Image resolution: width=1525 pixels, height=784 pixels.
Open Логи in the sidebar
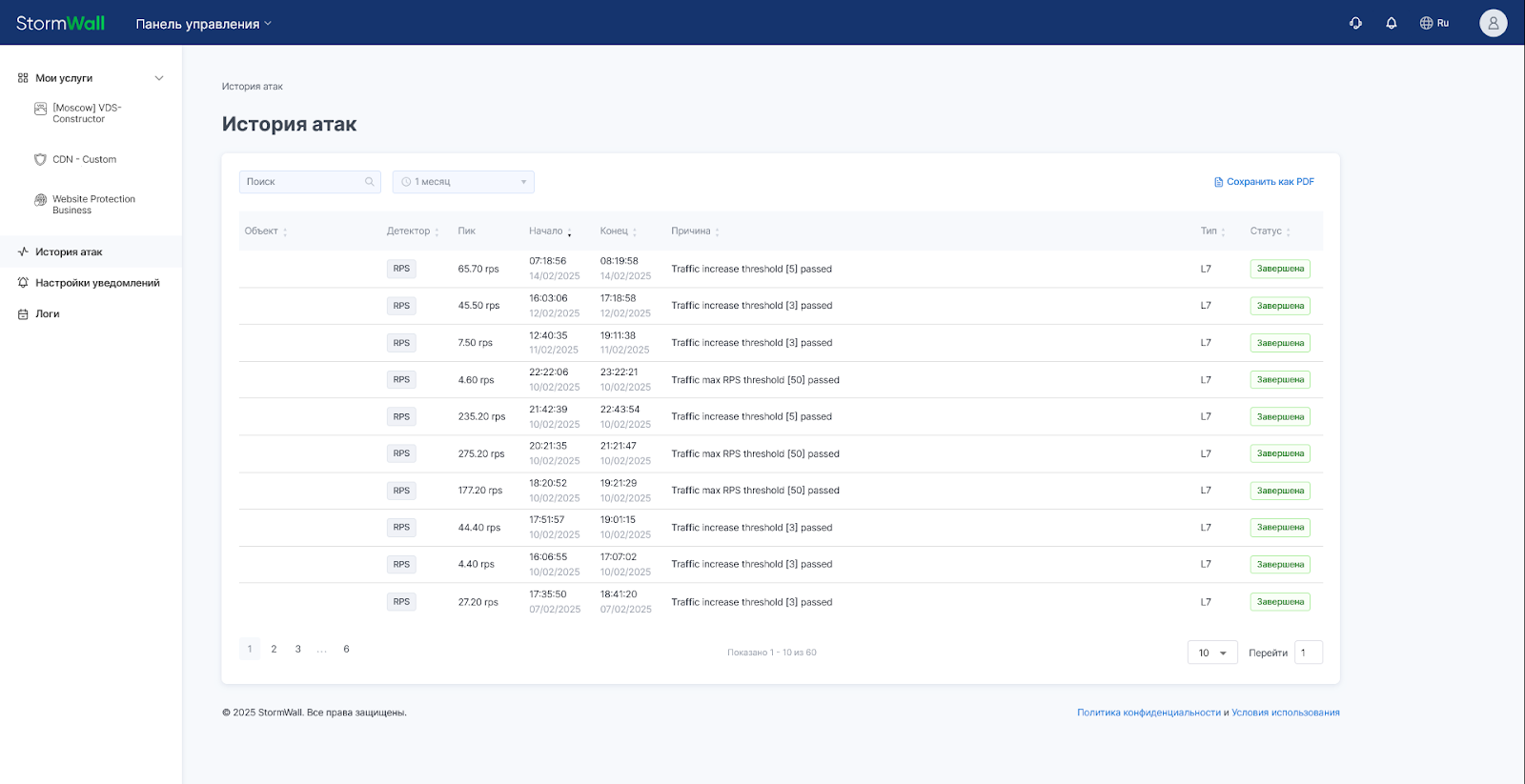47,313
